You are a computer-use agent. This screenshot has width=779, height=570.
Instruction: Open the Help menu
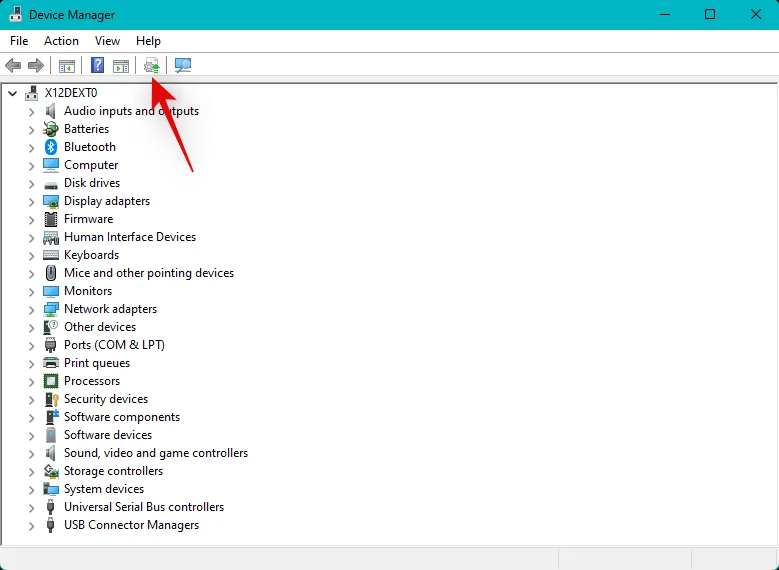(148, 41)
